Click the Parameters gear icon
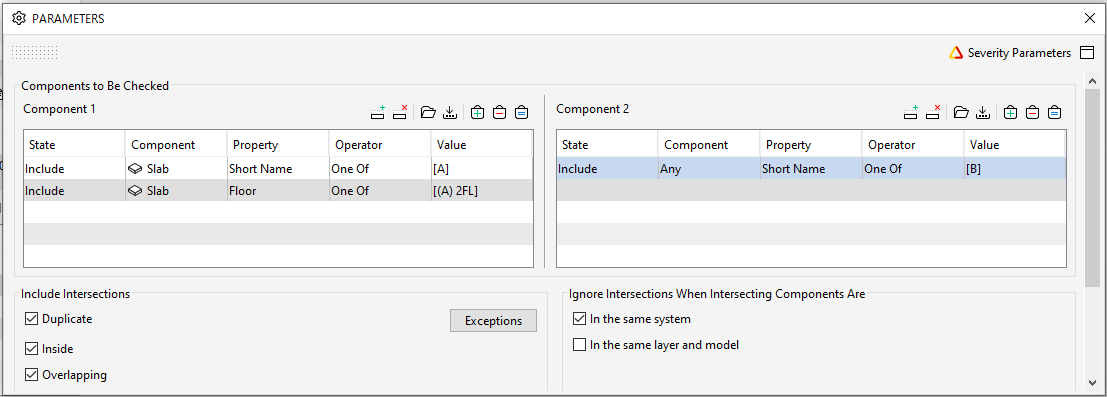The width and height of the screenshot is (1107, 397). click(x=19, y=18)
